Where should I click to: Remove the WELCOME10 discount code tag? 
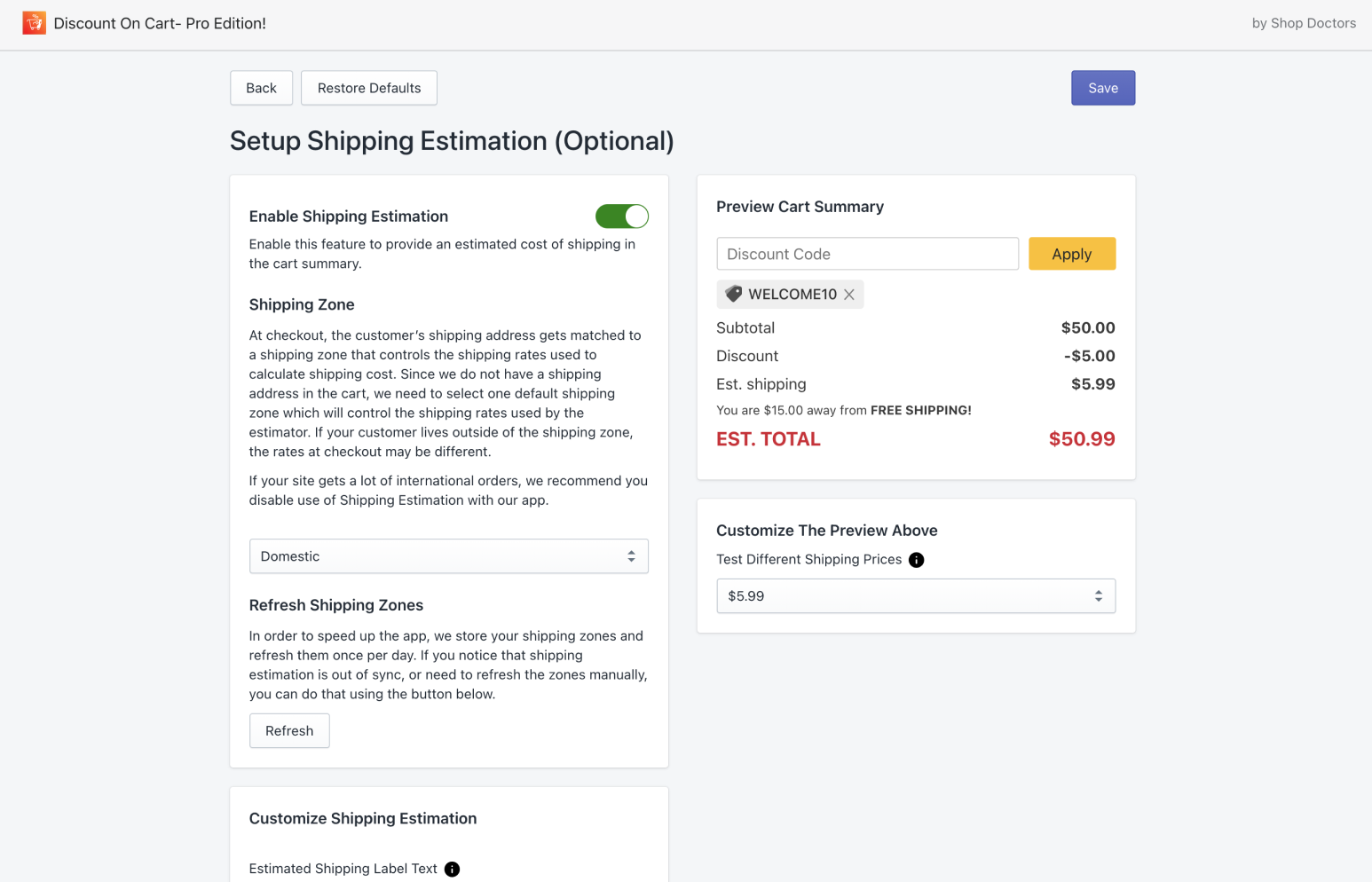coord(849,295)
